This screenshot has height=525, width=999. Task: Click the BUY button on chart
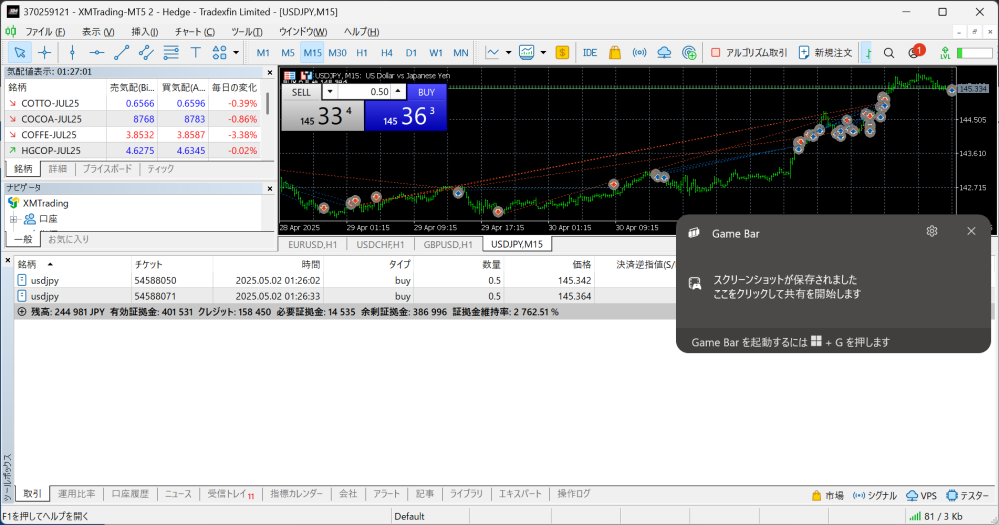tap(426, 92)
